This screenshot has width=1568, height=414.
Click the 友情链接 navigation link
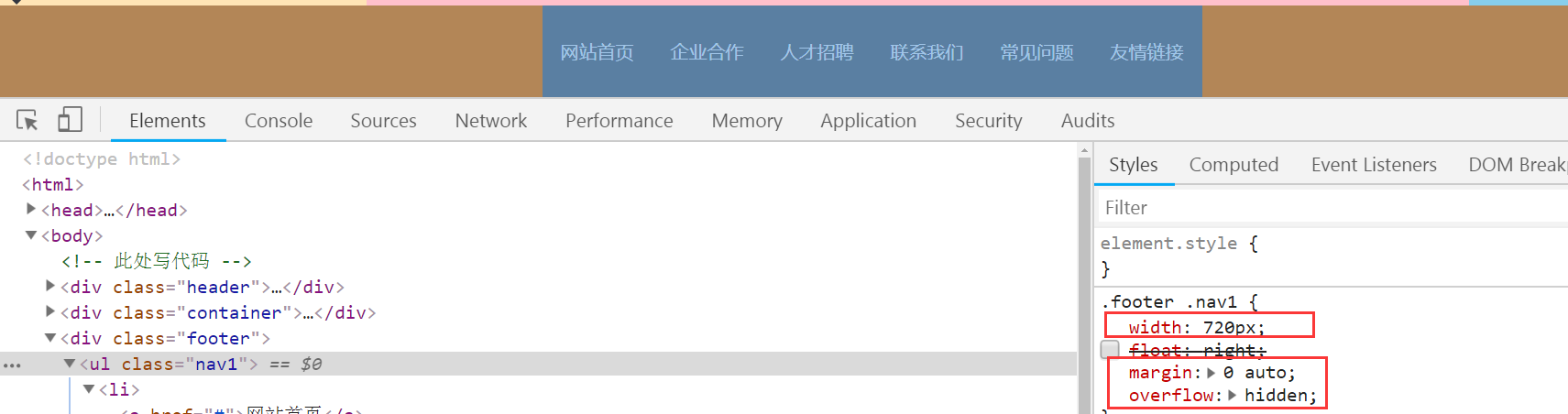click(x=1147, y=52)
